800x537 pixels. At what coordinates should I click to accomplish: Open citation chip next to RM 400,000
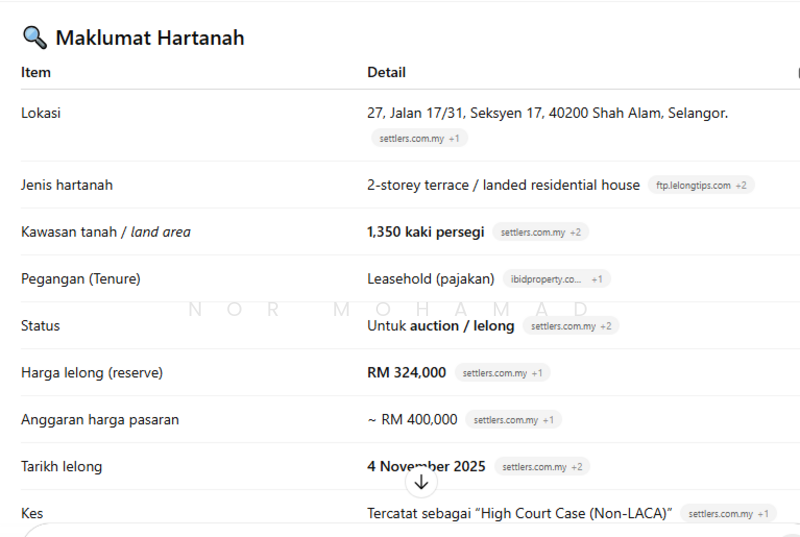(x=513, y=420)
